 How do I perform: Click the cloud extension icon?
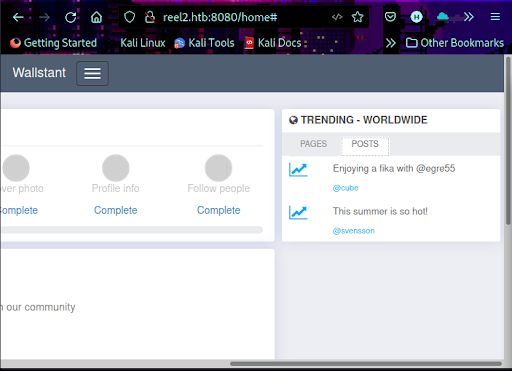[442, 16]
